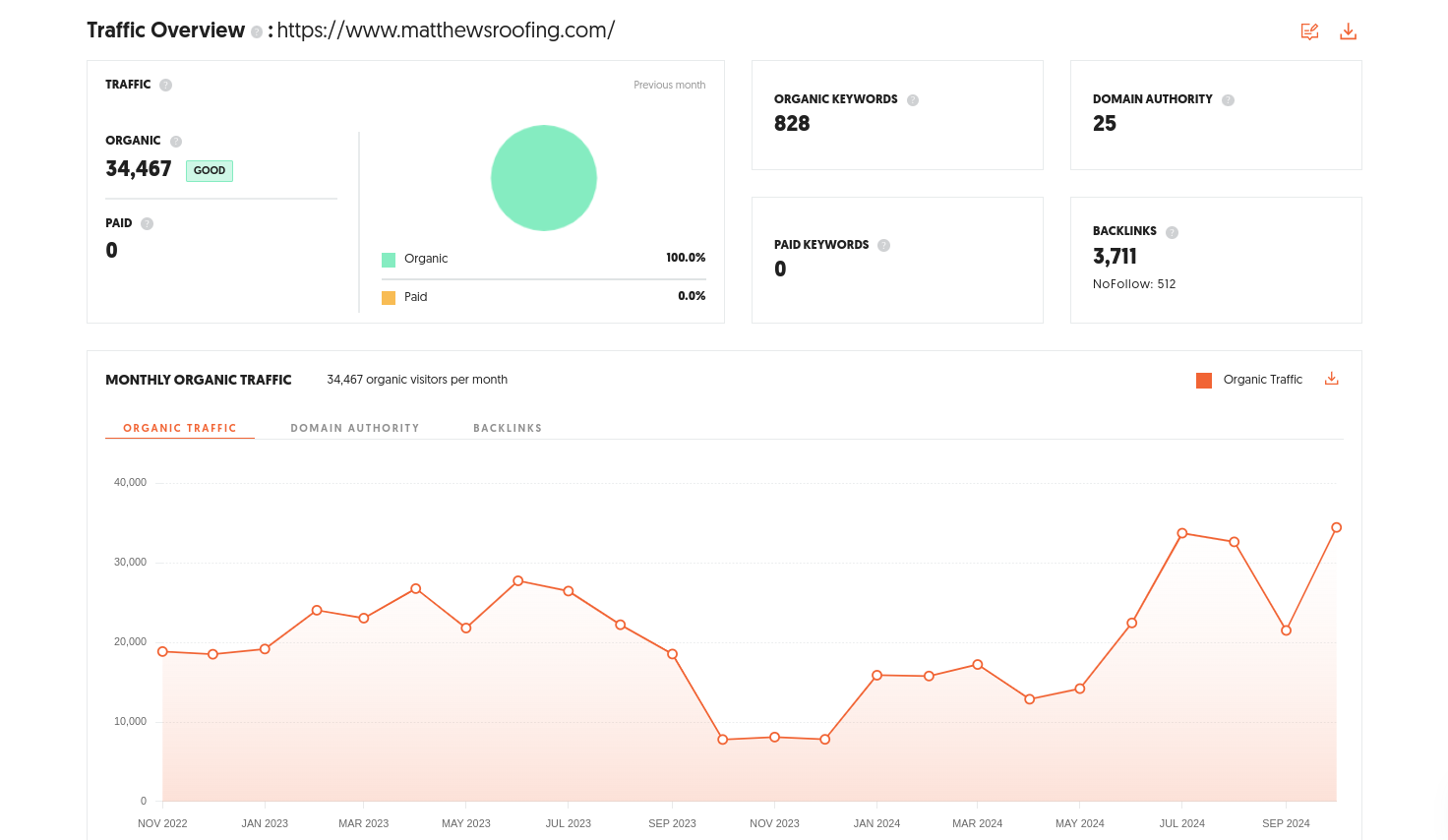Click the GOOD traffic badge
The image size is (1448, 840).
[x=210, y=170]
